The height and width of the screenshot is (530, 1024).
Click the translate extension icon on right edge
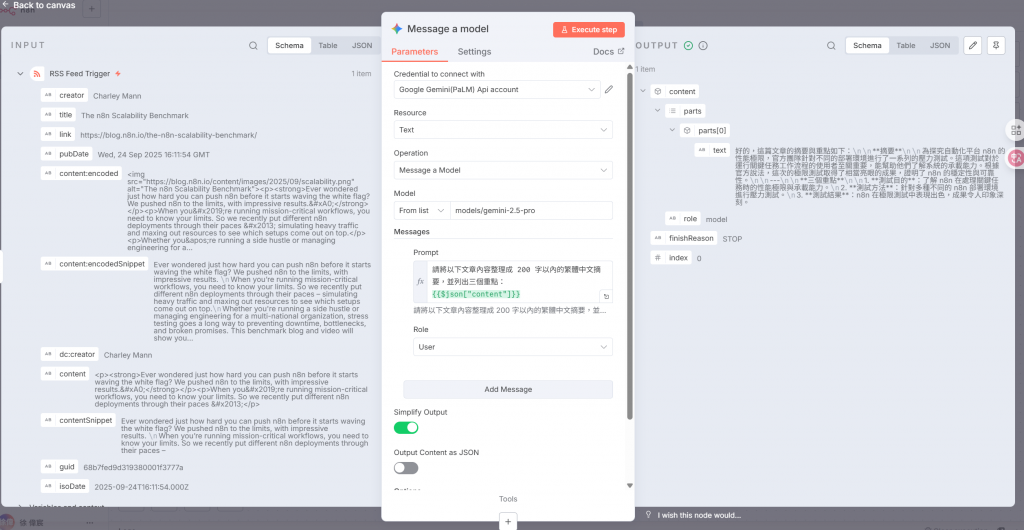point(1016,157)
